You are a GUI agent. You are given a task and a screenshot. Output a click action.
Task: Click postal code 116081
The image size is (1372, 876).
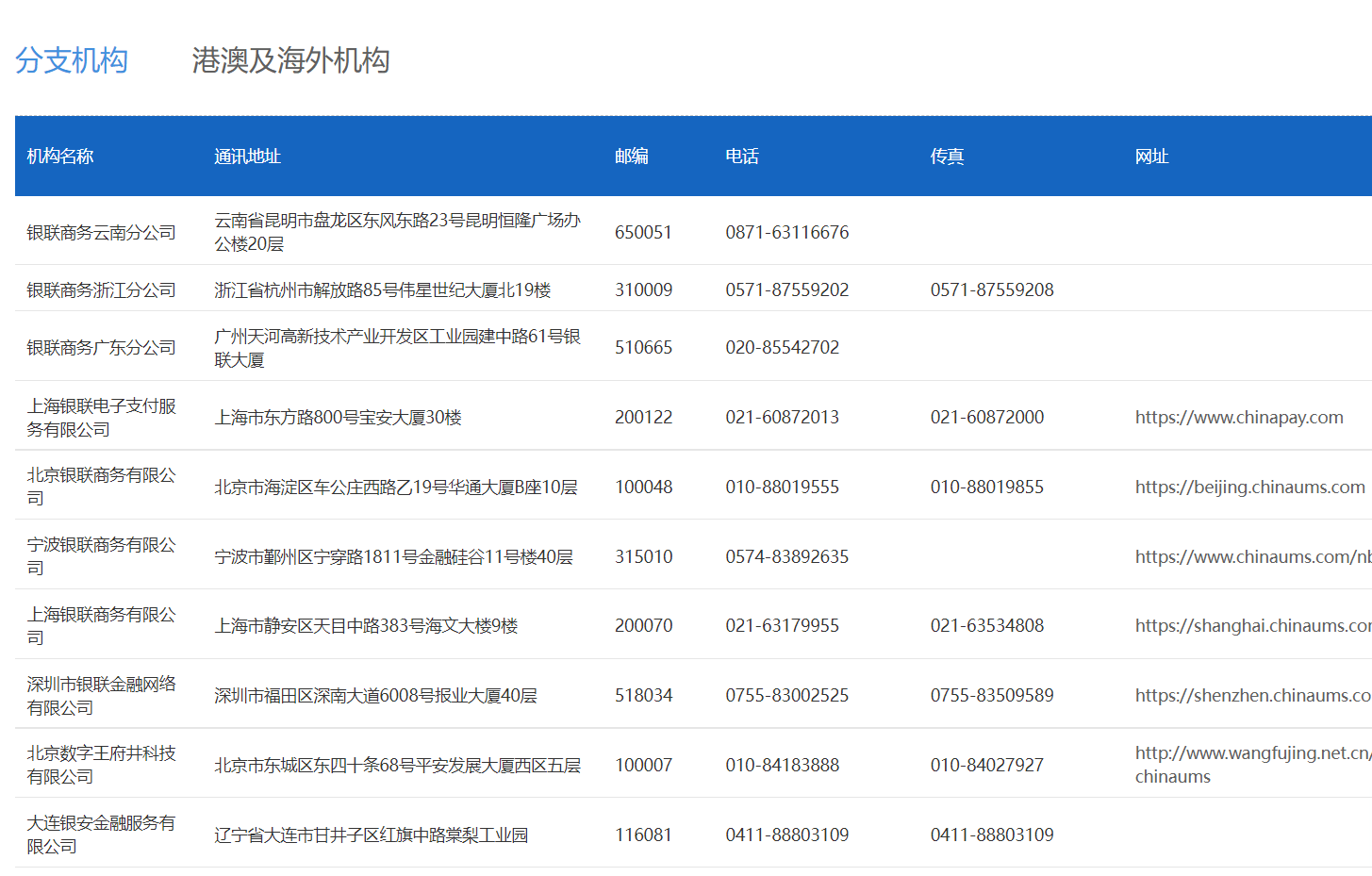pyautogui.click(x=643, y=835)
